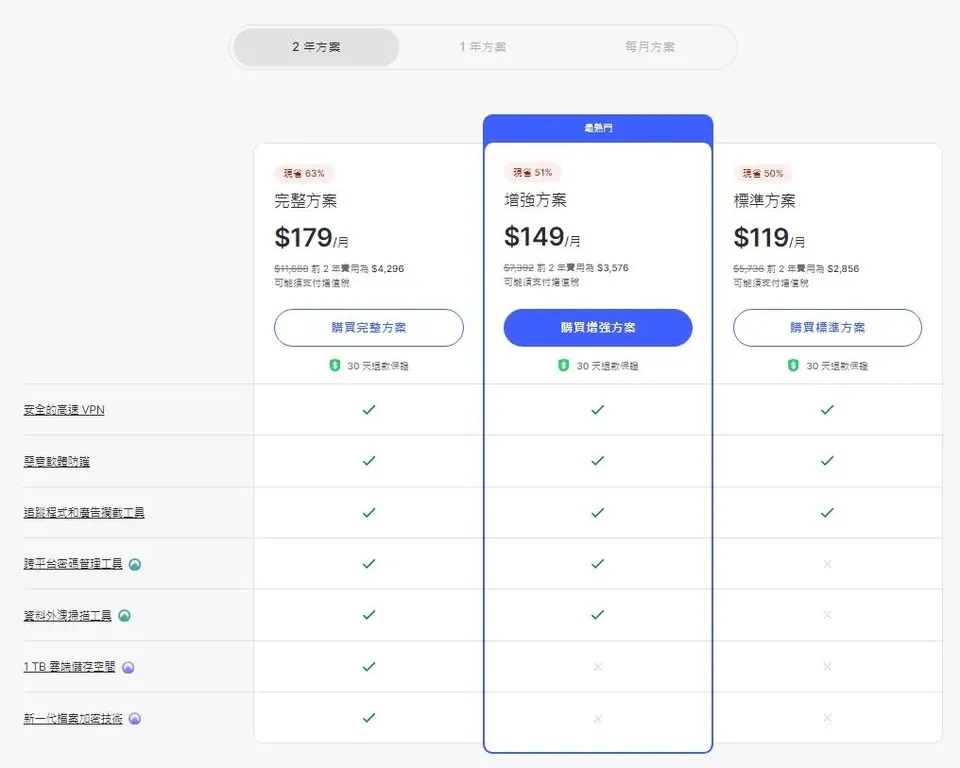Screen dimensions: 960x768
Task: Click green icon beside 跨平台密碼管理工具
Action: (135, 564)
